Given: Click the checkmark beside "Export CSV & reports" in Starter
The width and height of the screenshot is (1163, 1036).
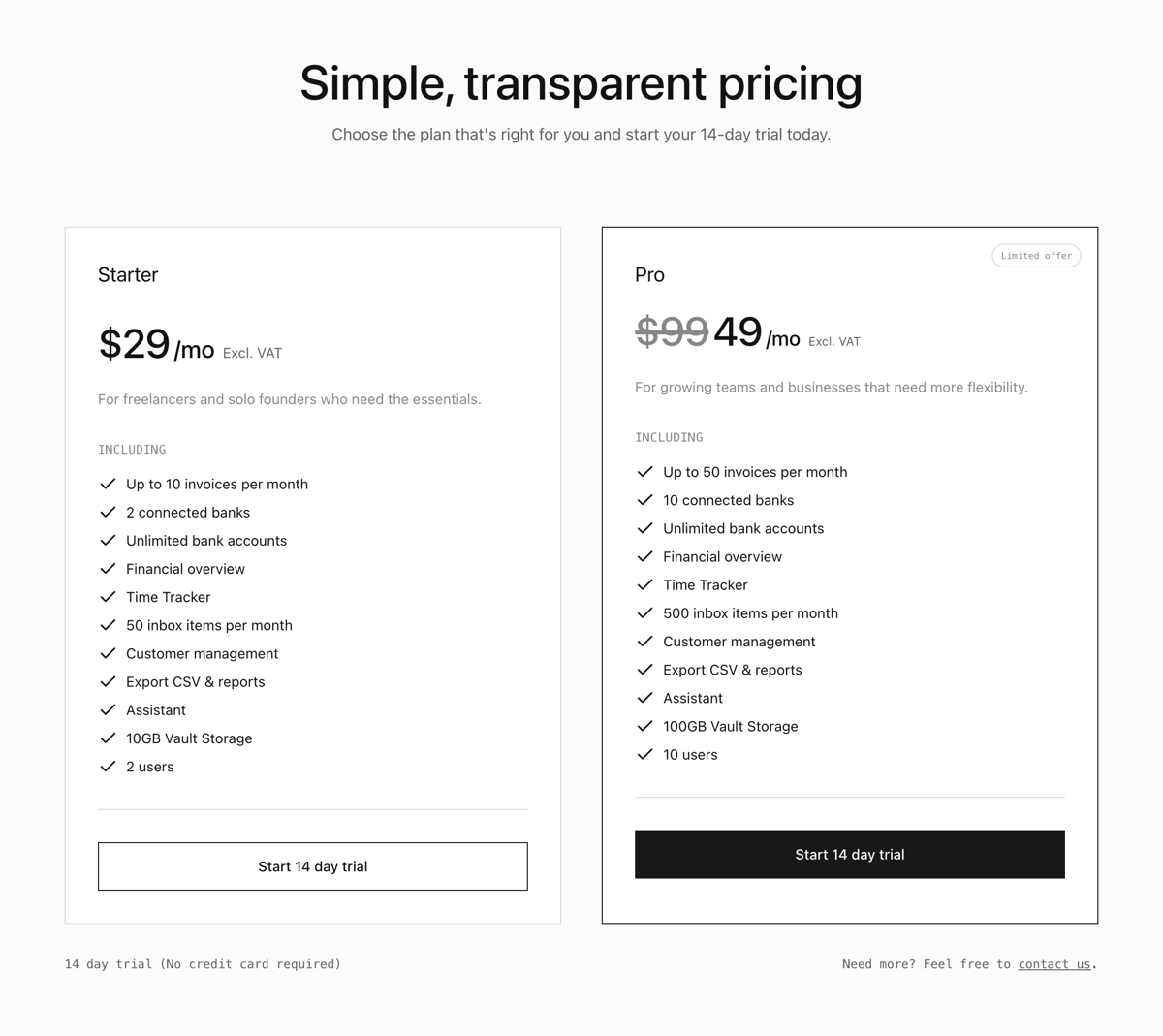Looking at the screenshot, I should tap(108, 681).
